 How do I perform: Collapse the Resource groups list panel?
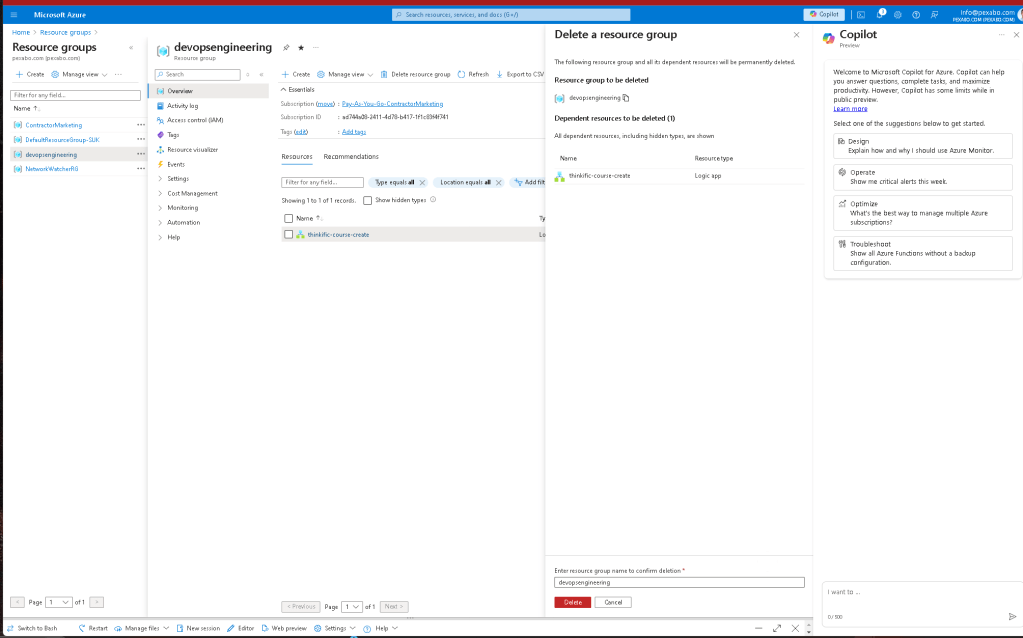pyautogui.click(x=131, y=48)
